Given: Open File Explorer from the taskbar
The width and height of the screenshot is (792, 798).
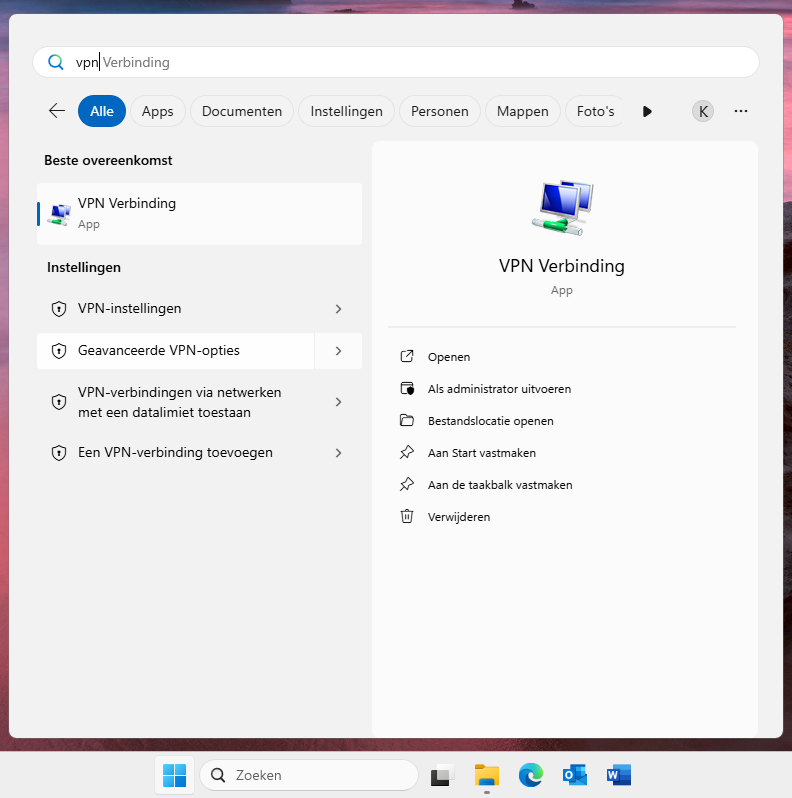Looking at the screenshot, I should [x=487, y=775].
